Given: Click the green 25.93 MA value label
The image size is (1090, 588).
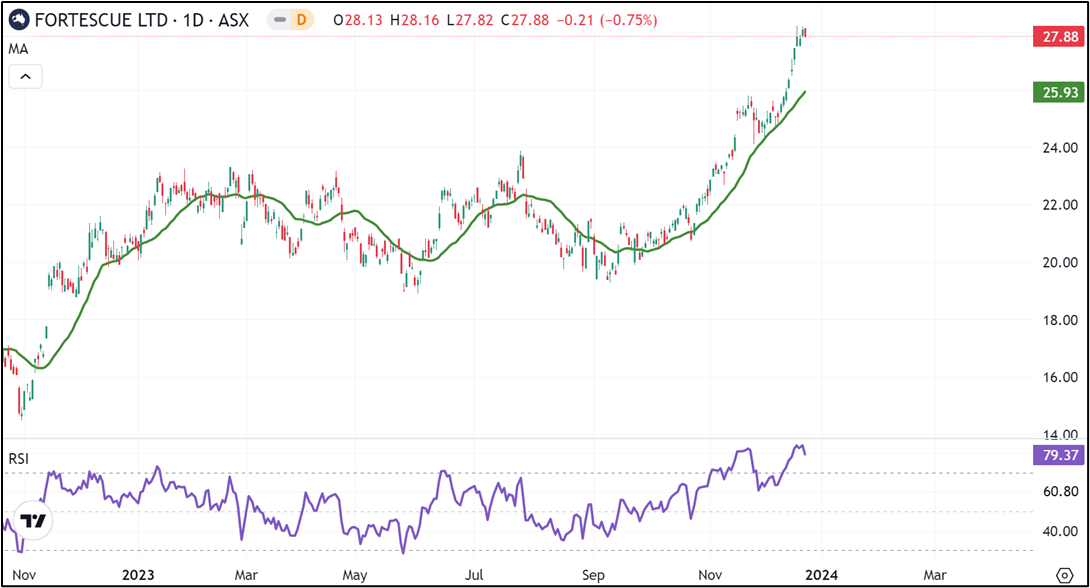Looking at the screenshot, I should [1059, 92].
